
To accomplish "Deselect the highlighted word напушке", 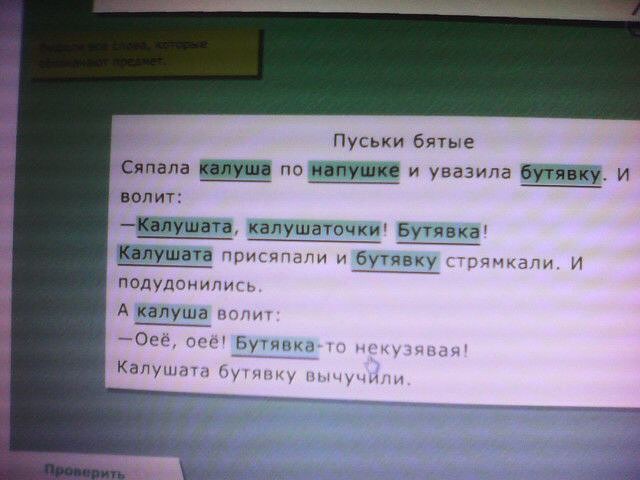I will [354, 171].
